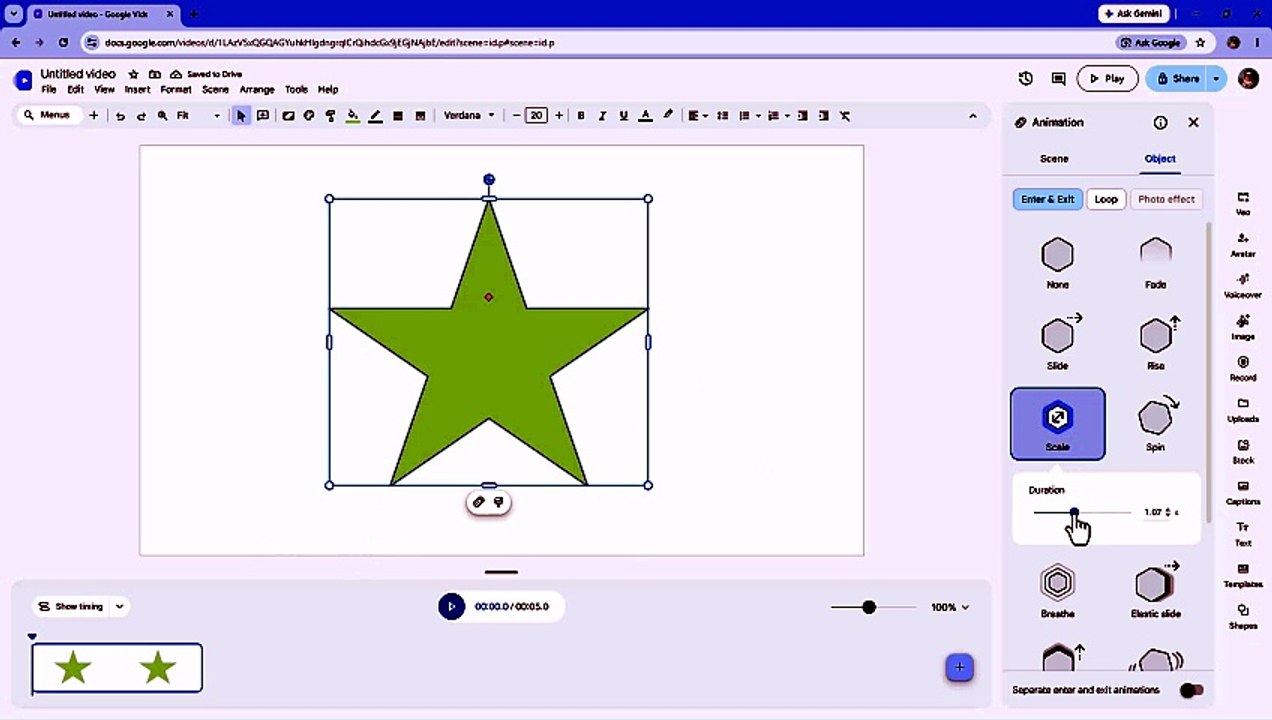
Task: Open the Avatar sidebar tool
Action: [x=1243, y=245]
